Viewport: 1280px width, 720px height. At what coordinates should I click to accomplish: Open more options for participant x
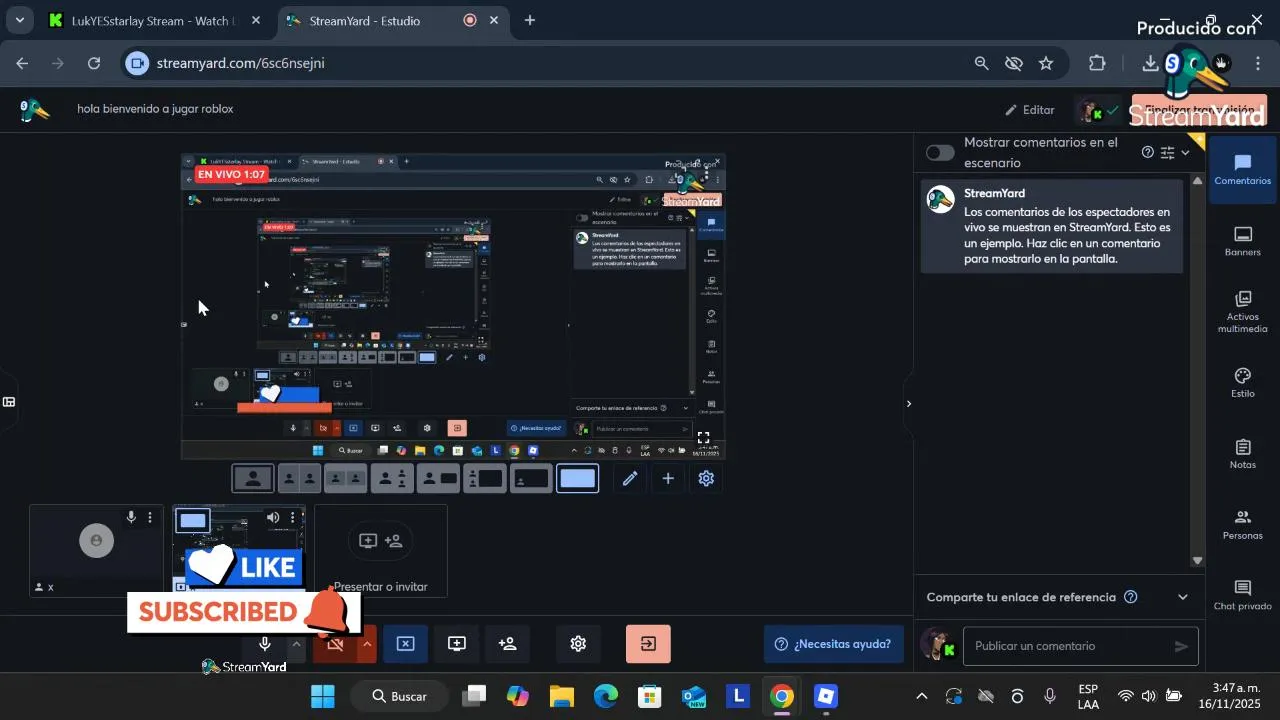pos(150,517)
